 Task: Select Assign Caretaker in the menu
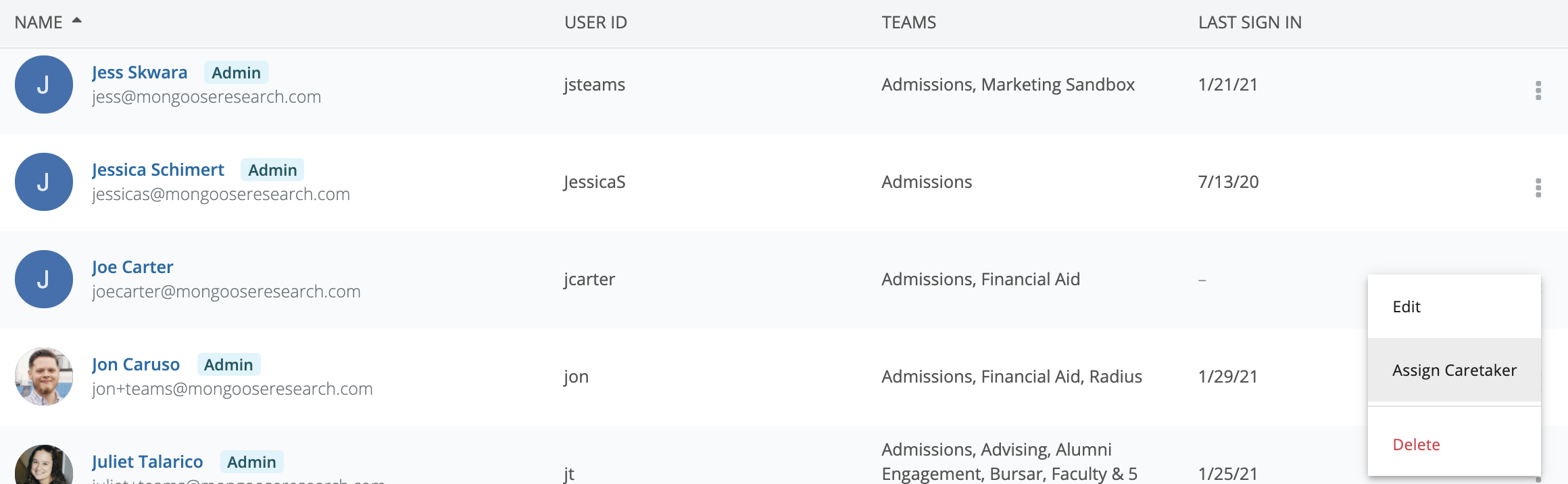1454,370
